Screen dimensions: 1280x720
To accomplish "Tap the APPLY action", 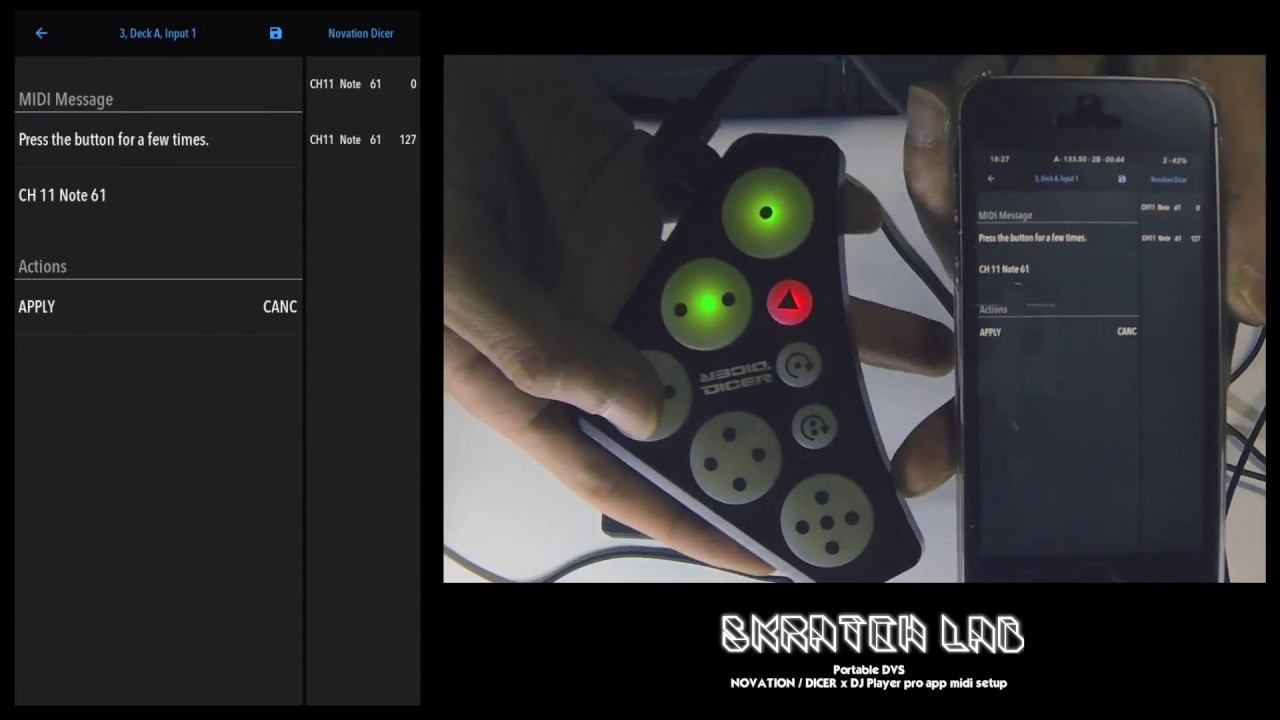I will pyautogui.click(x=37, y=307).
